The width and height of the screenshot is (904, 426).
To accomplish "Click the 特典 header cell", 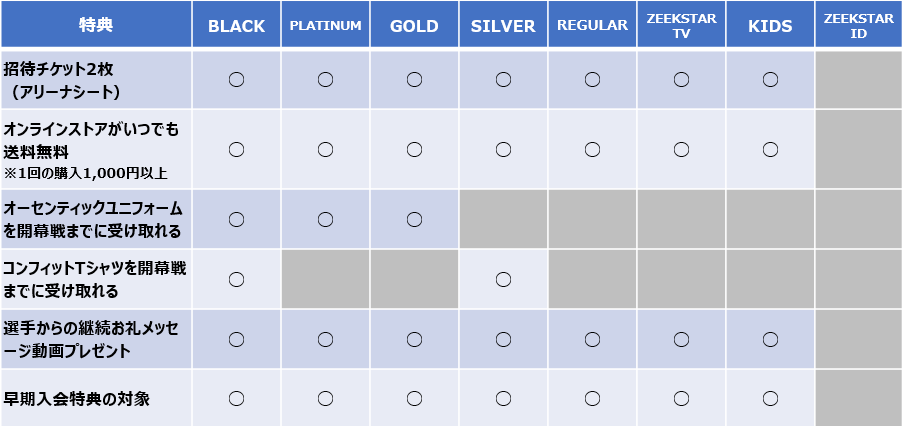I will pos(96,24).
